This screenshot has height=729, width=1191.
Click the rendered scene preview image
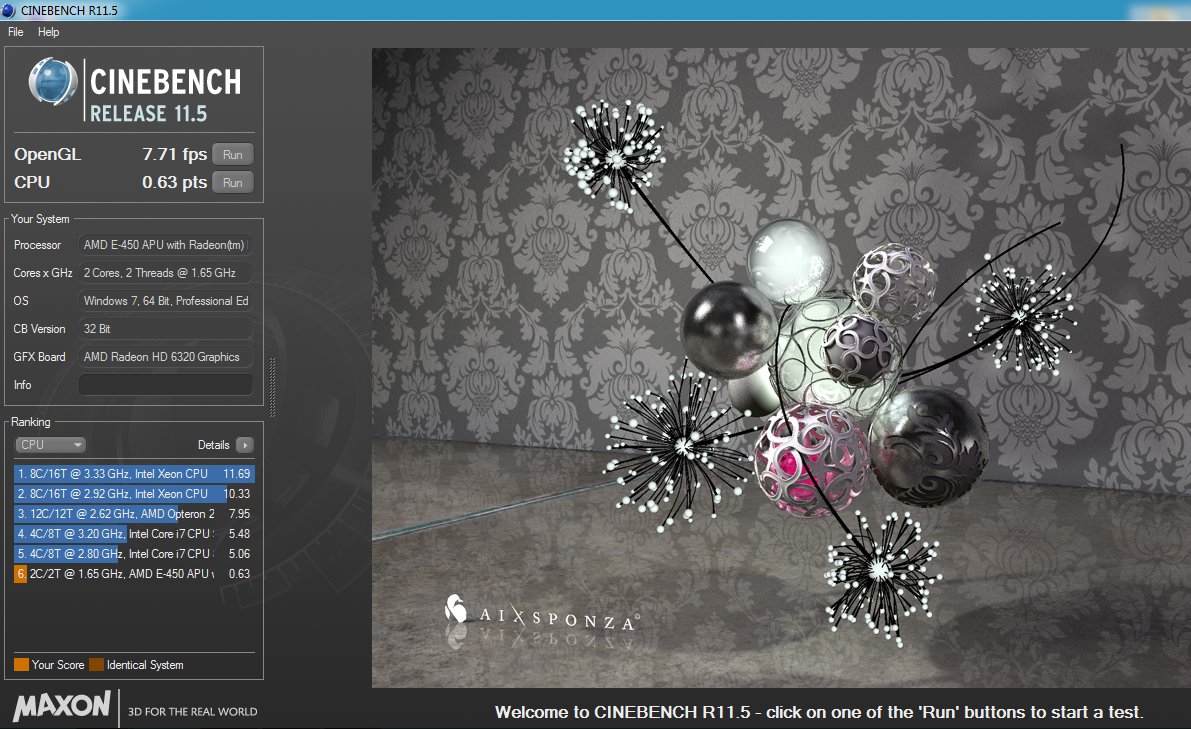coord(781,368)
